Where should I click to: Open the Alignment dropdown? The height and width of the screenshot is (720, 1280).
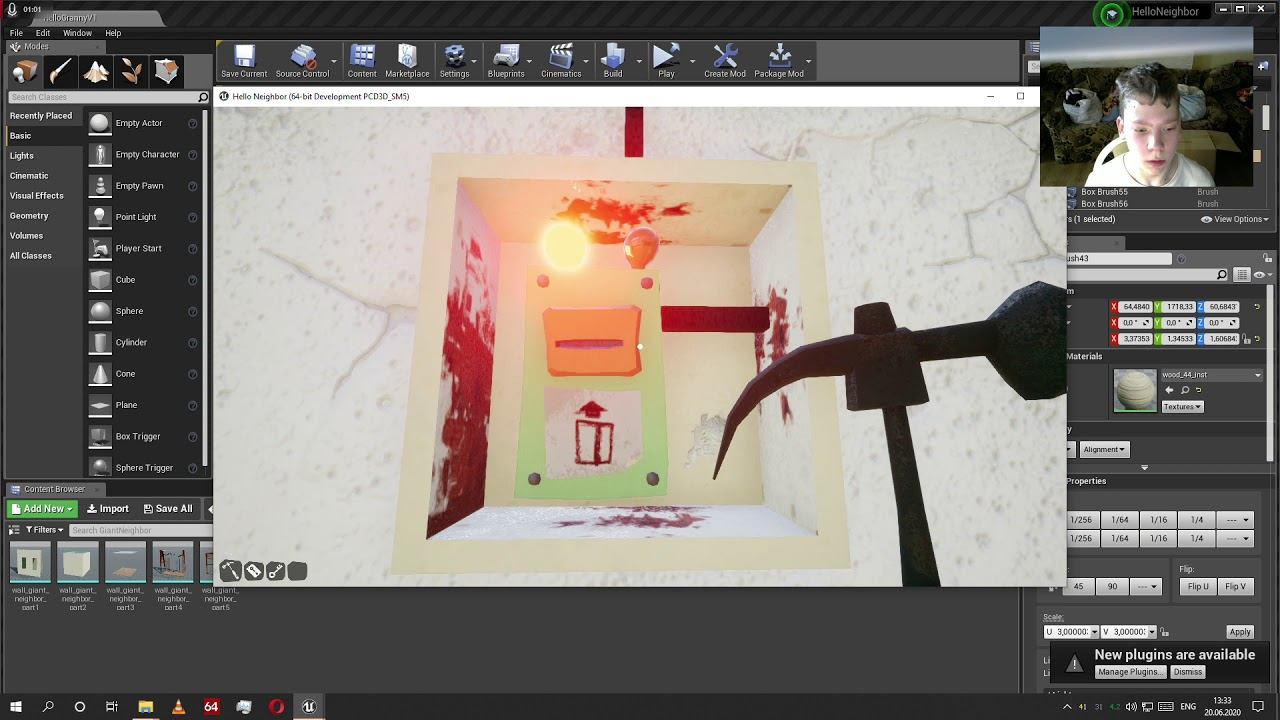click(1104, 449)
